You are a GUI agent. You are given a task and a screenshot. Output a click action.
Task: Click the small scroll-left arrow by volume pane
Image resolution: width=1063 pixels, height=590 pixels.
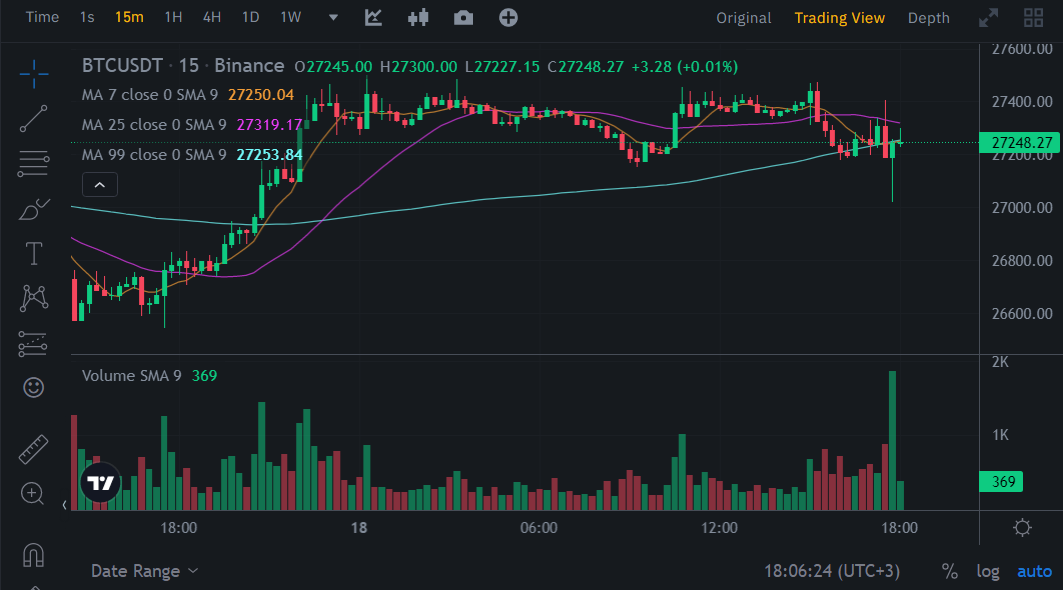tap(64, 505)
